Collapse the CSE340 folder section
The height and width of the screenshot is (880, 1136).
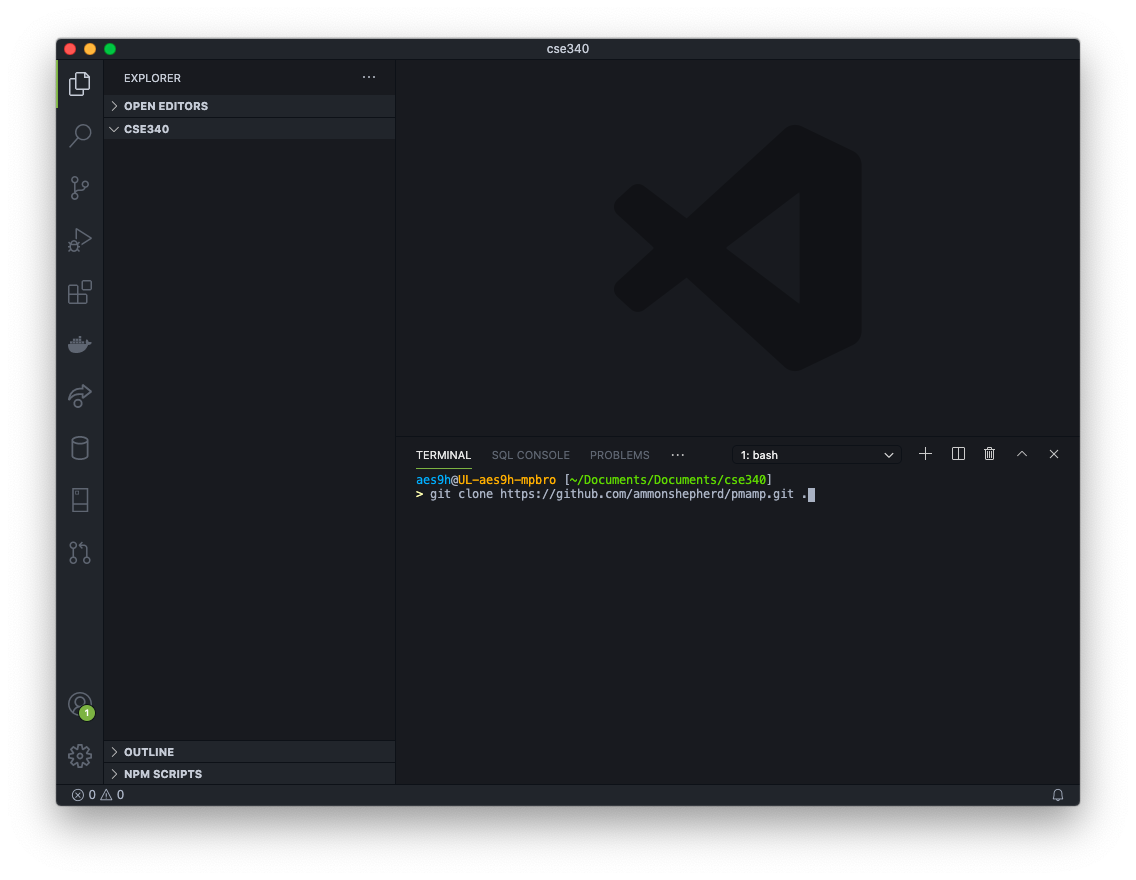pyautogui.click(x=249, y=129)
